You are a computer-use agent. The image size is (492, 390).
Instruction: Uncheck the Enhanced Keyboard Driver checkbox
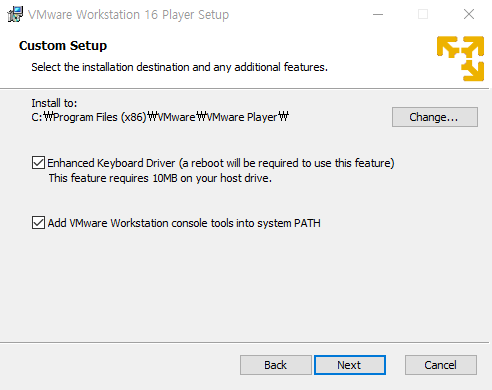pos(38,163)
